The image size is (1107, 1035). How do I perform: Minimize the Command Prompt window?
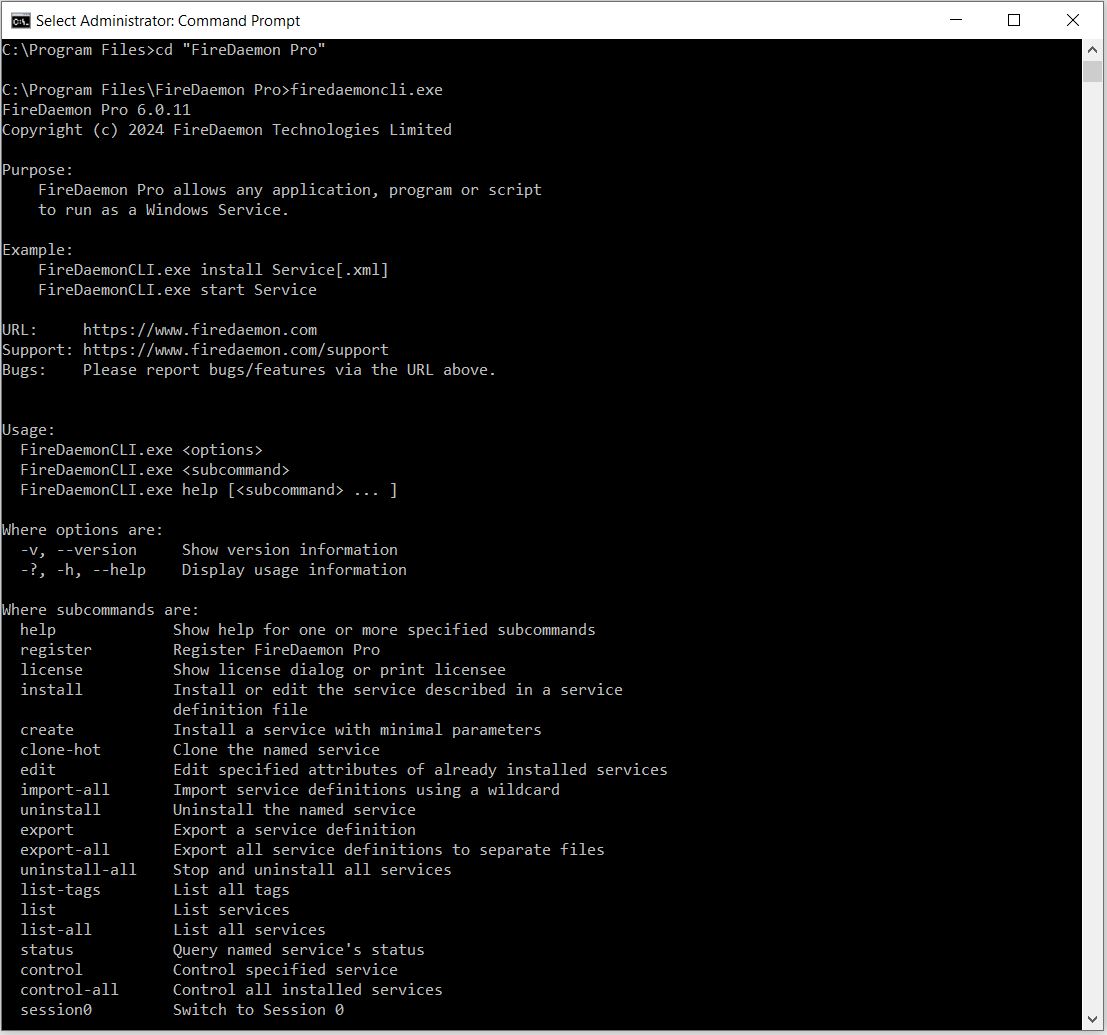pyautogui.click(x=956, y=20)
